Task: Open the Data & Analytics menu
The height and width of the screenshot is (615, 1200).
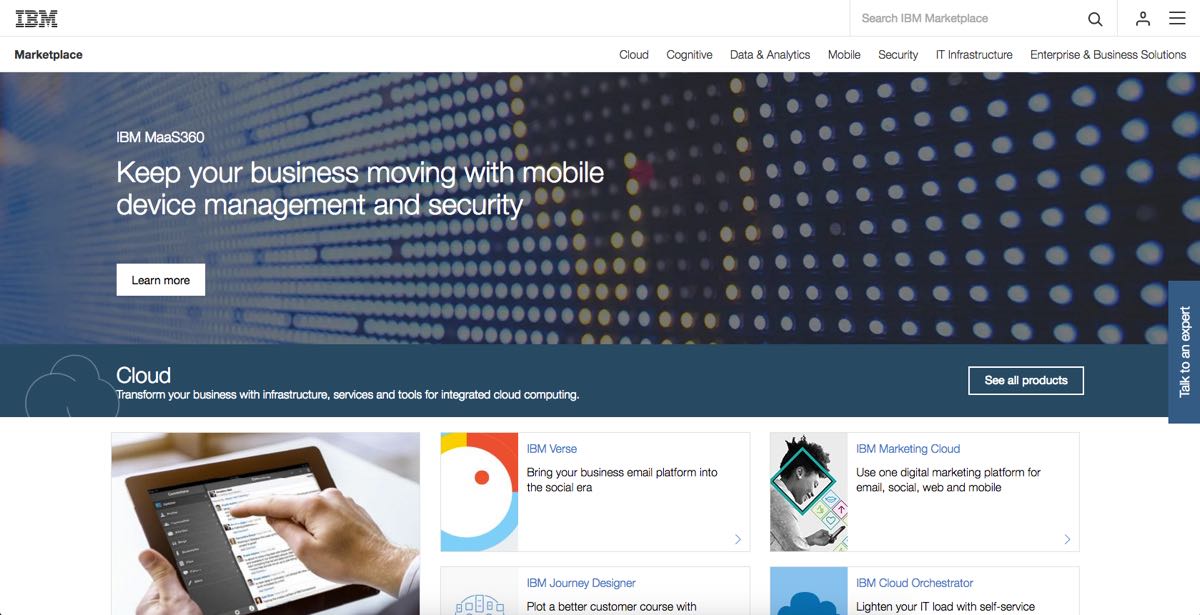Action: click(x=770, y=55)
